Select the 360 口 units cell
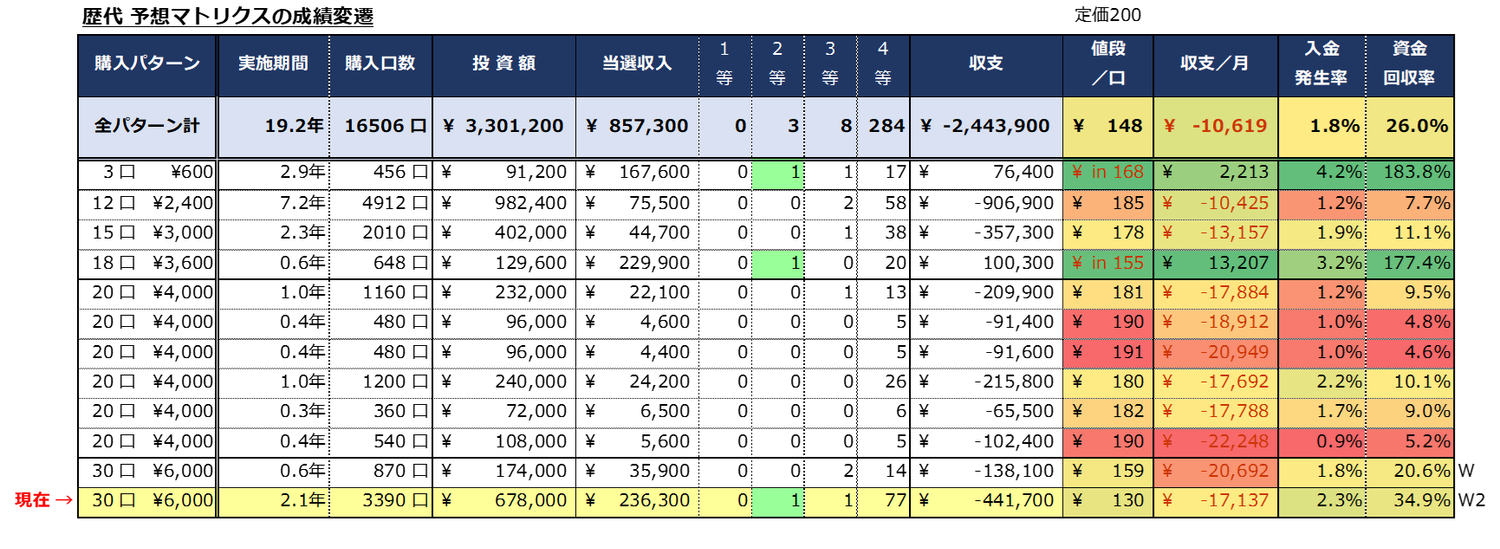The width and height of the screenshot is (1500, 549). click(x=380, y=412)
